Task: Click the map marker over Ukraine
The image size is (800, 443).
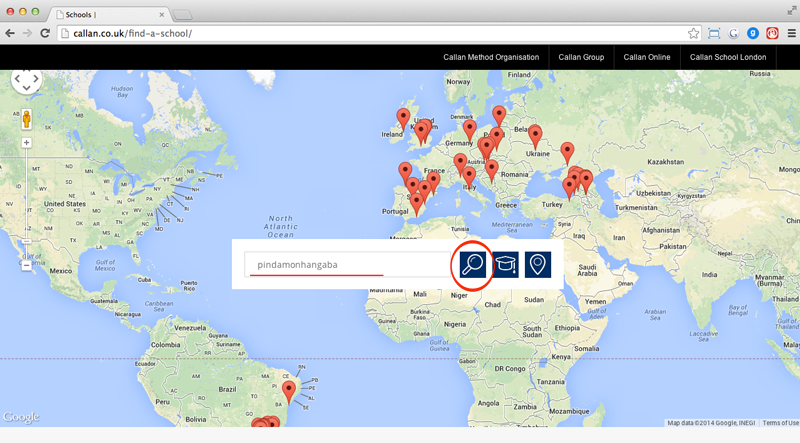Action: tap(535, 137)
